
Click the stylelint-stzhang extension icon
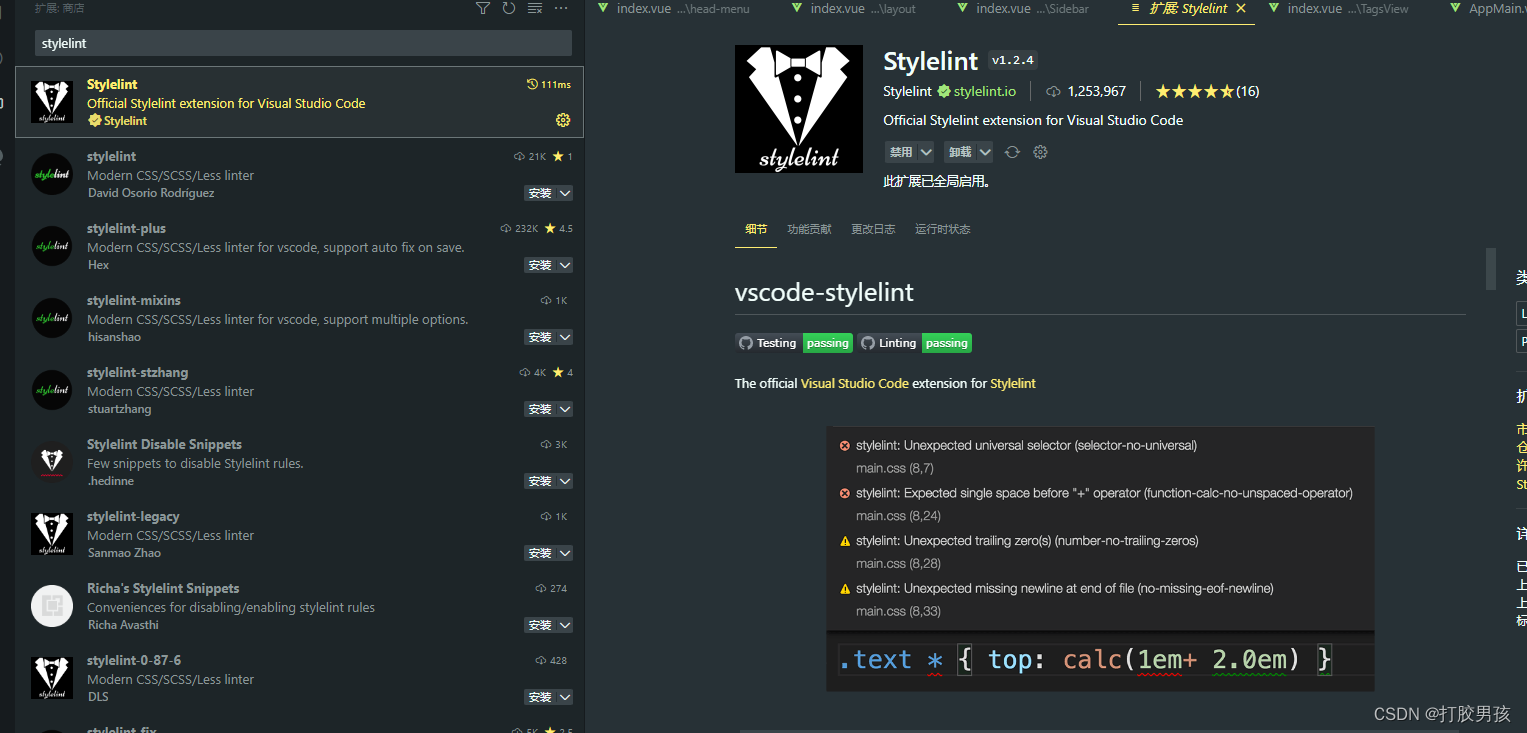tap(52, 390)
